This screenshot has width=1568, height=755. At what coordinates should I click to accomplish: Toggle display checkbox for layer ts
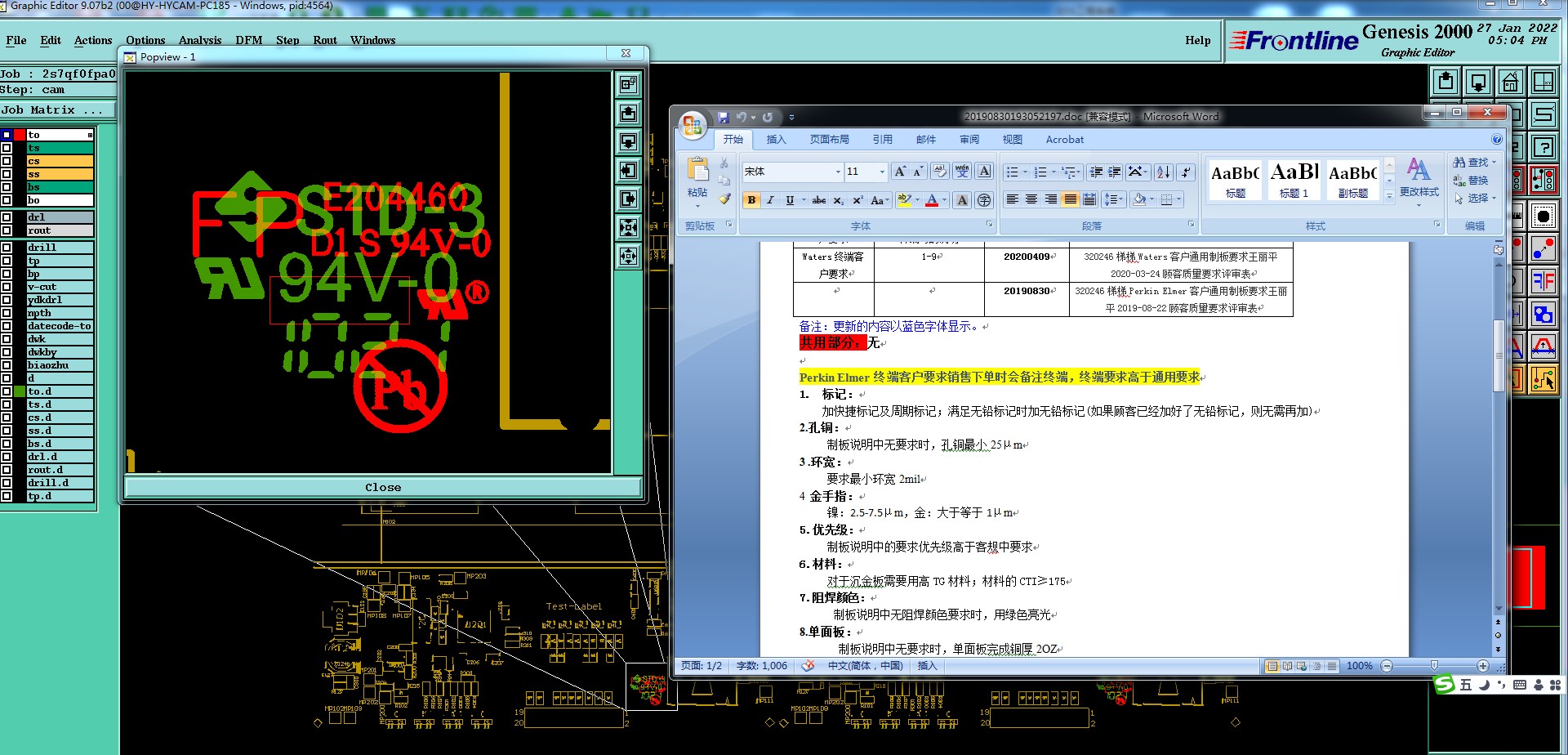[7, 148]
